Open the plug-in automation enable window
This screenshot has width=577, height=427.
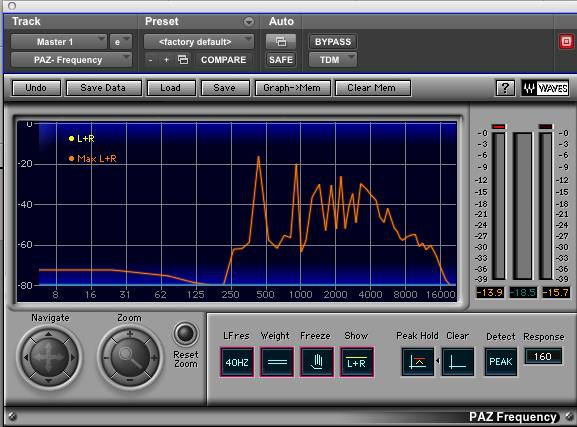[x=281, y=42]
